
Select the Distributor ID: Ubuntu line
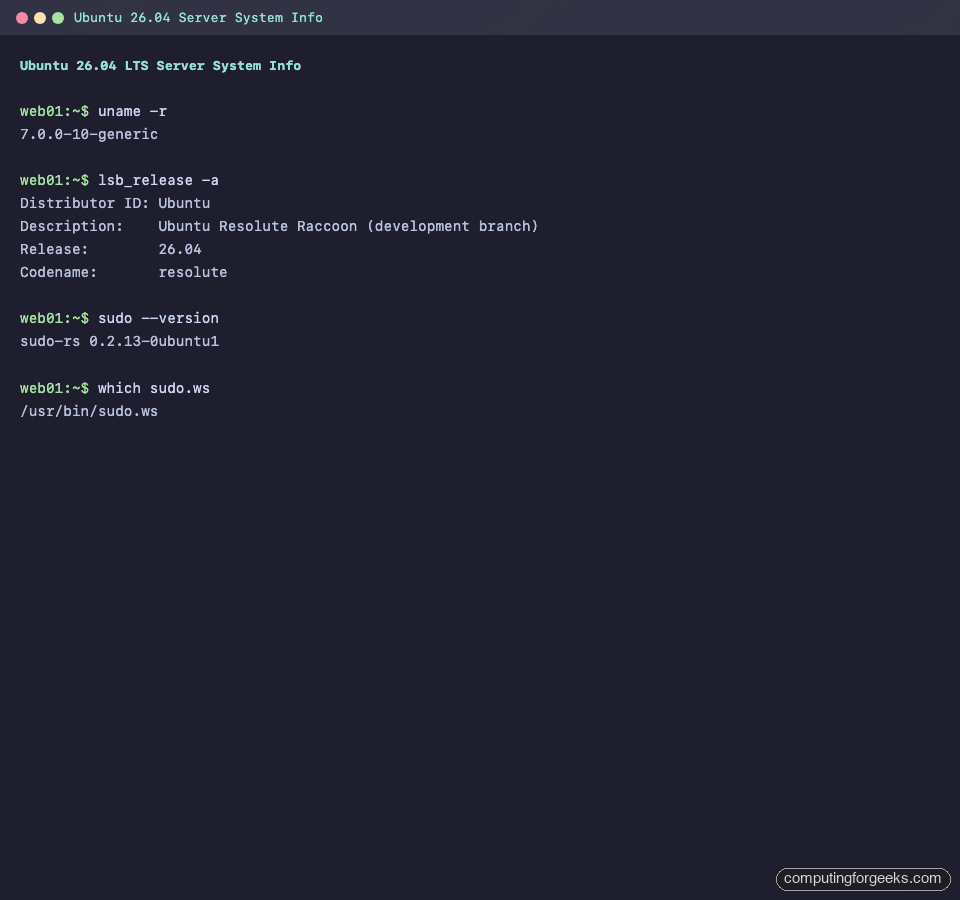tap(115, 203)
